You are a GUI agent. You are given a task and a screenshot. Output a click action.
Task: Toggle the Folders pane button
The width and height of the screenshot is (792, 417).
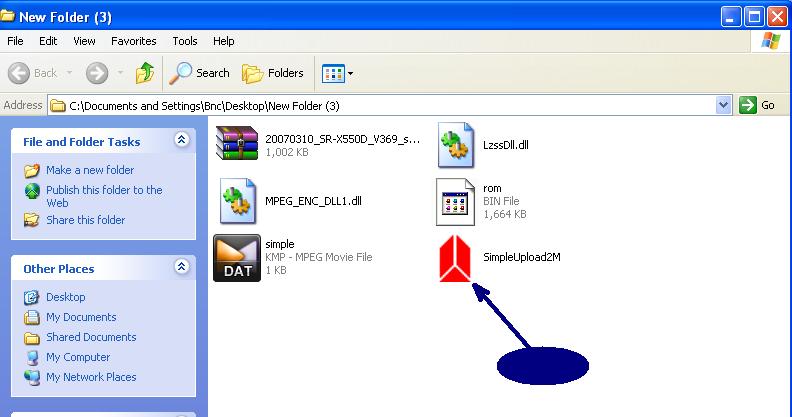[x=273, y=73]
